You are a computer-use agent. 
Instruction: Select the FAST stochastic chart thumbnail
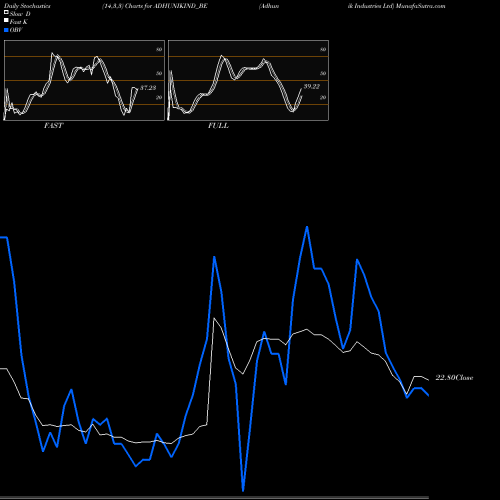coord(84,80)
